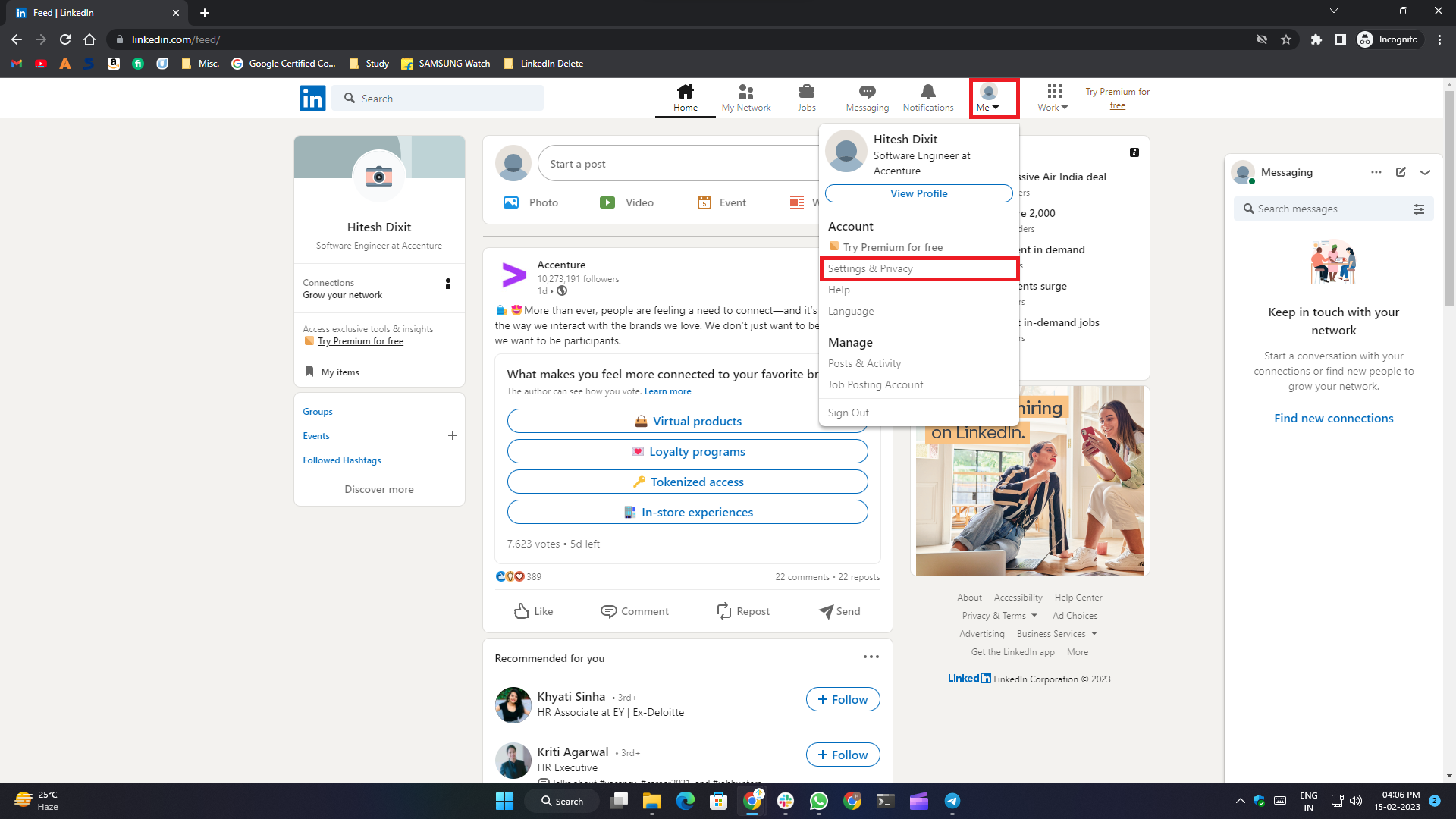Click profile camera photo placeholder

click(x=379, y=177)
